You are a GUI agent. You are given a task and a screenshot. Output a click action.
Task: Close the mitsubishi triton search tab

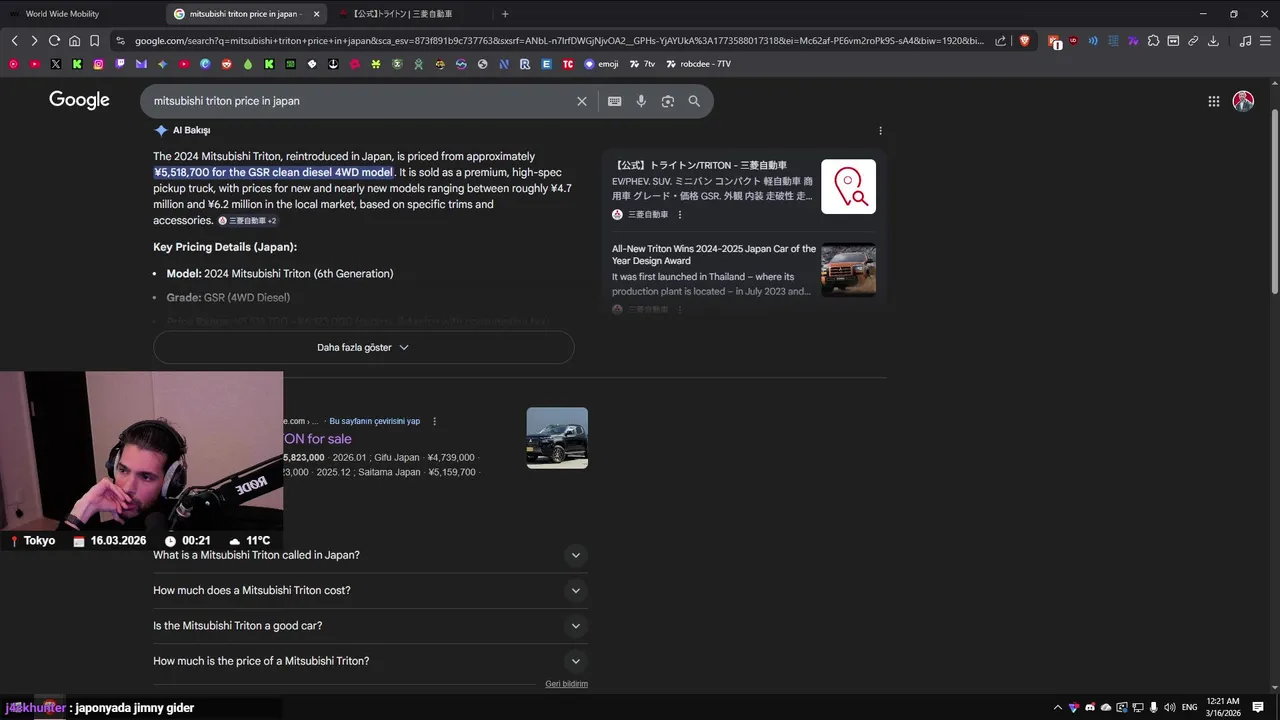tap(317, 14)
